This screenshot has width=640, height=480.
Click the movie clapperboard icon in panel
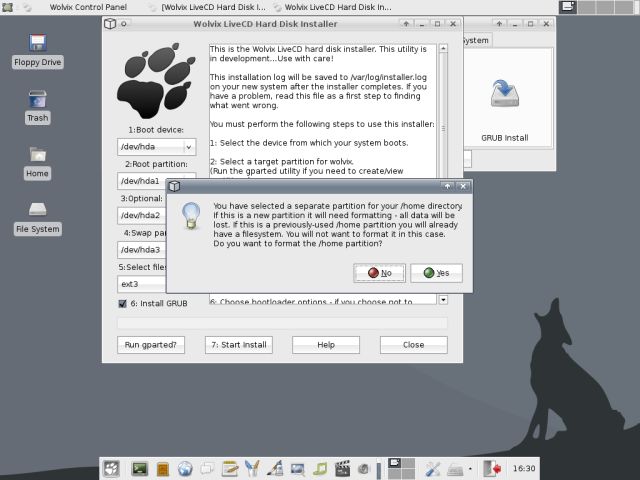pyautogui.click(x=343, y=468)
